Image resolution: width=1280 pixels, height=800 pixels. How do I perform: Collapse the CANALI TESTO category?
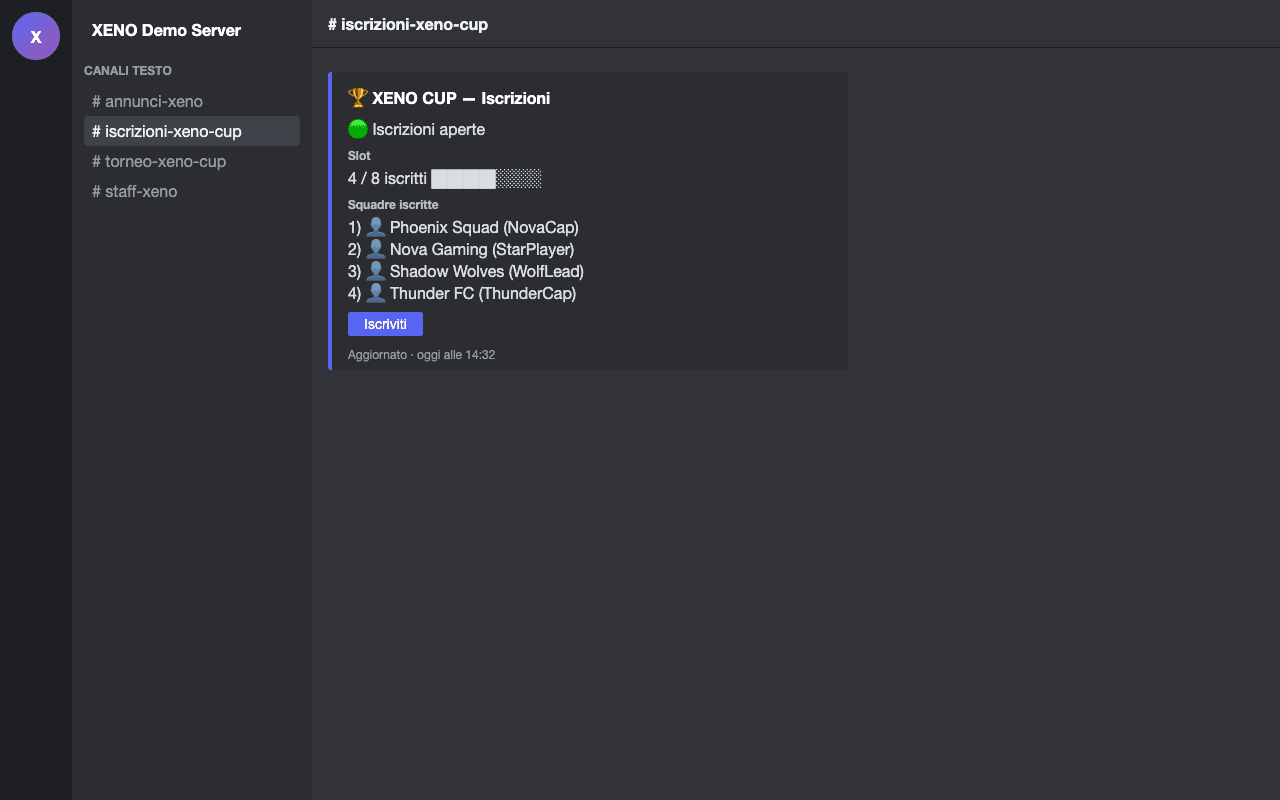[x=128, y=71]
